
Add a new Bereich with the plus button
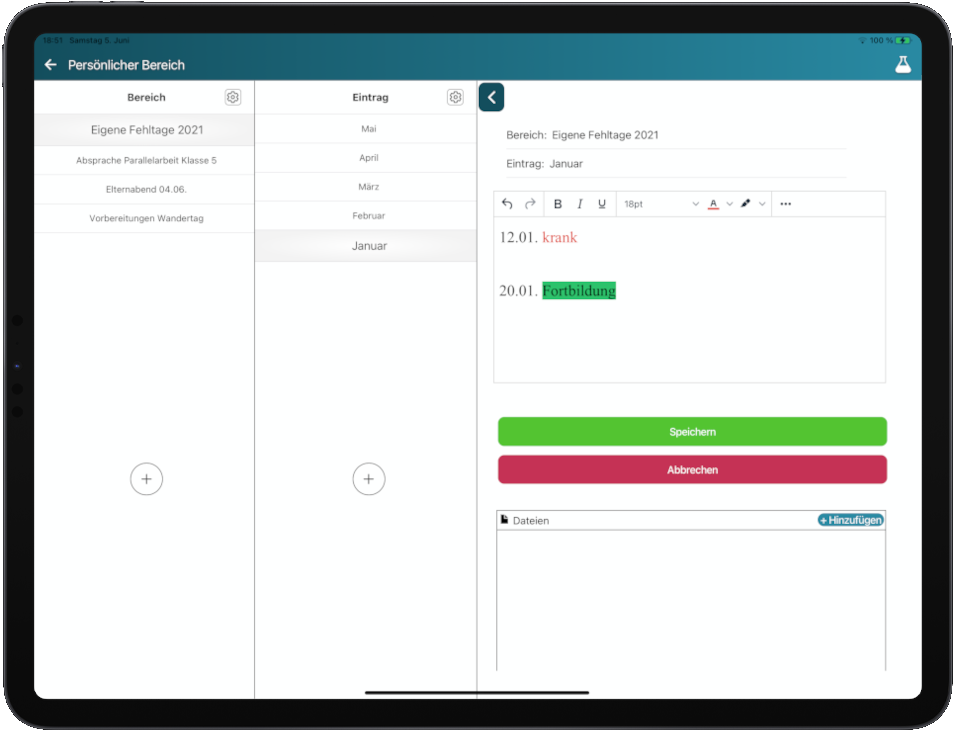point(146,479)
